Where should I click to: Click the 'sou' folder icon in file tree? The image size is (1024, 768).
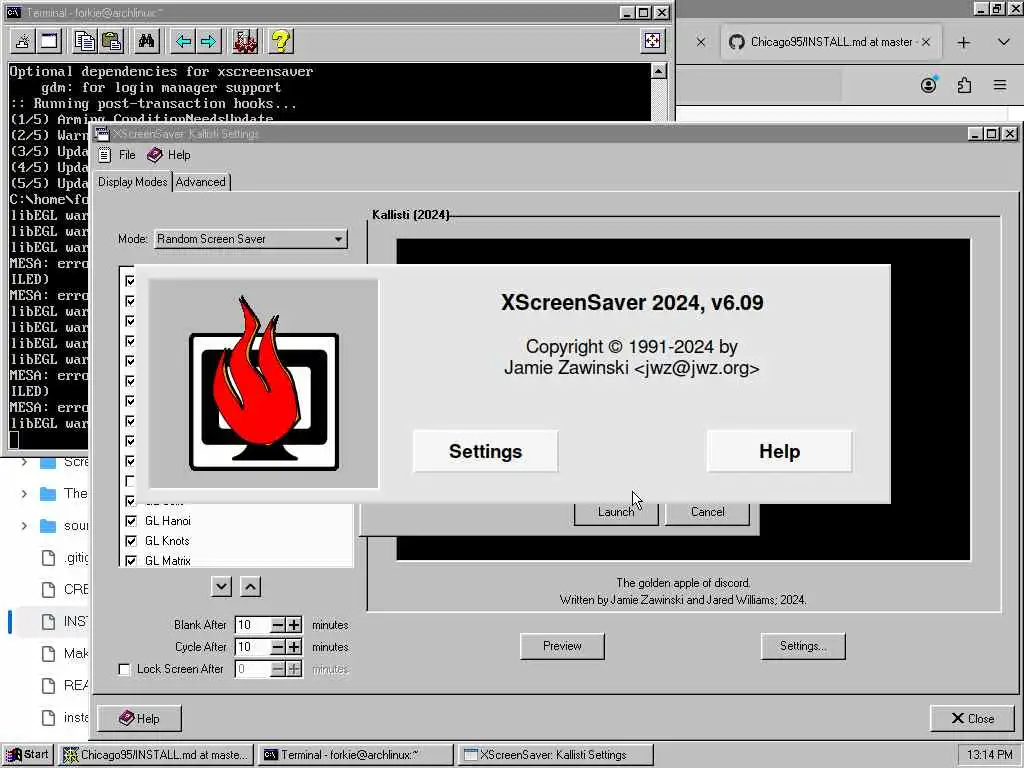(48, 526)
